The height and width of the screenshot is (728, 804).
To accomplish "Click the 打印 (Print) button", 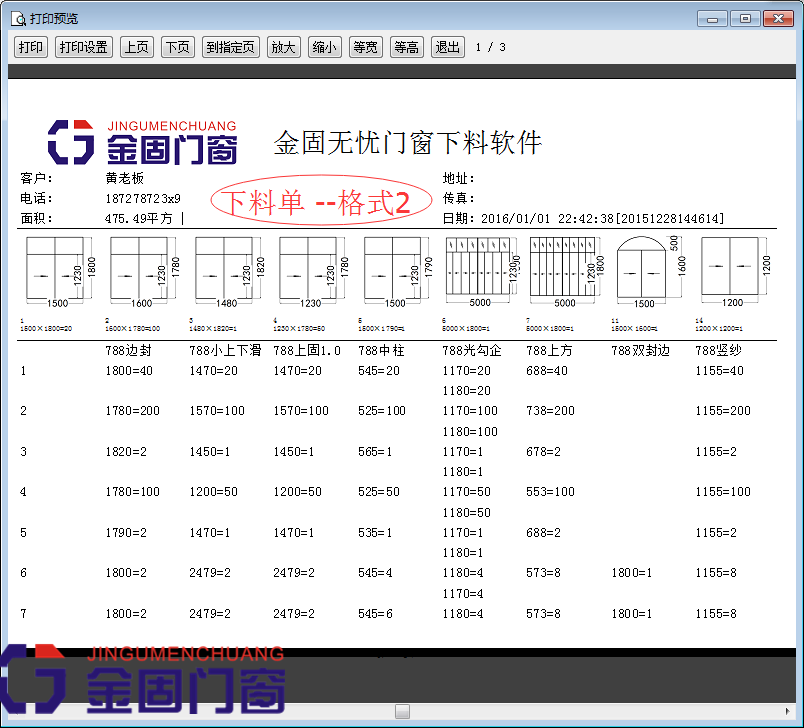I will coord(30,46).
